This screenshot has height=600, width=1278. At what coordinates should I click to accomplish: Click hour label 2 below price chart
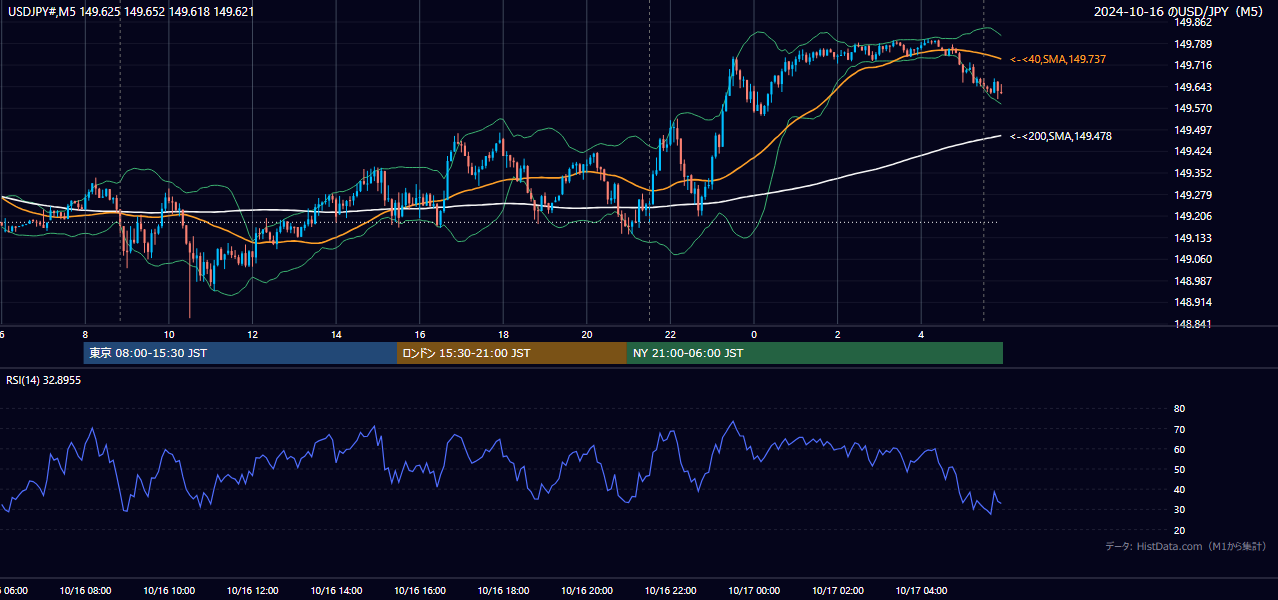click(838, 334)
